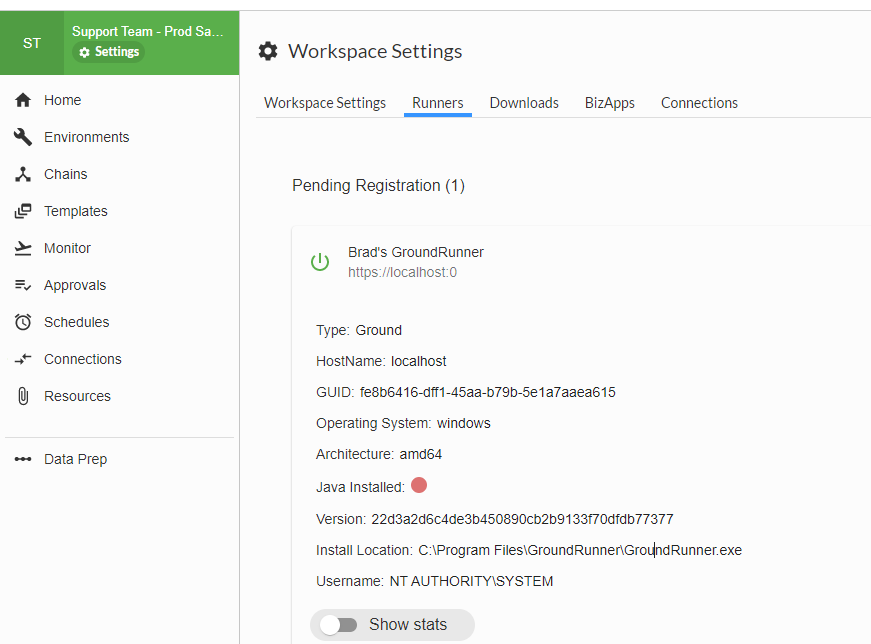871x644 pixels.
Task: Click the Resources paperclip icon
Action: click(x=23, y=396)
